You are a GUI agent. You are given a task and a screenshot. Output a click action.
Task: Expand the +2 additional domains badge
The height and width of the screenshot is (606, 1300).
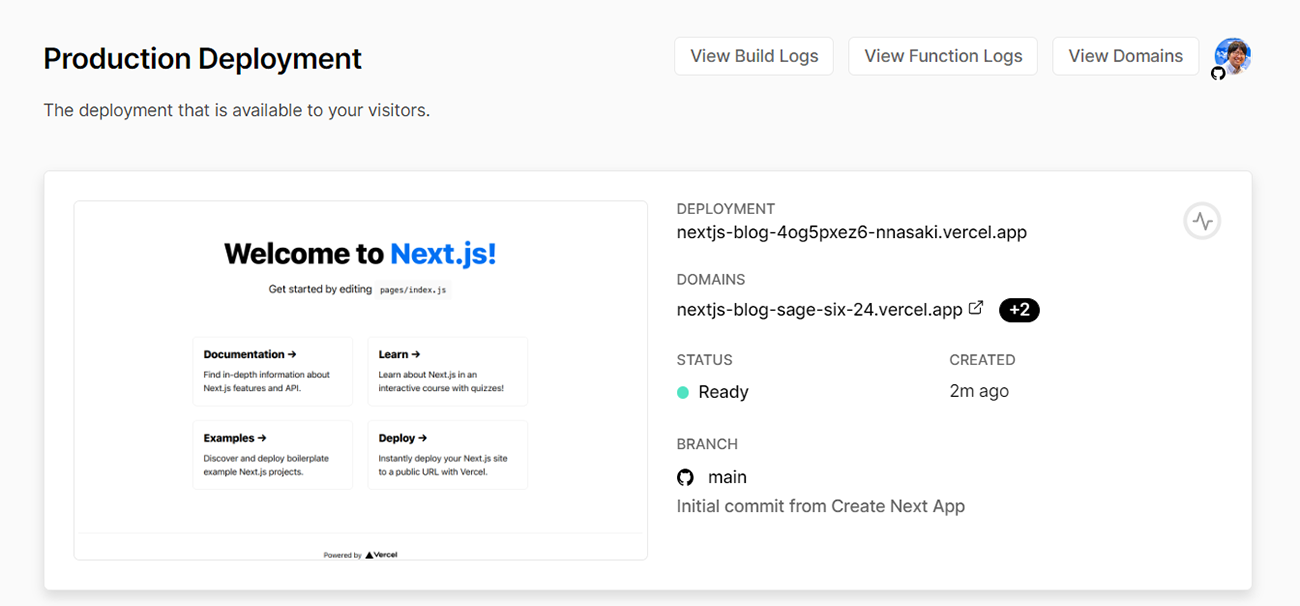[x=1019, y=310]
